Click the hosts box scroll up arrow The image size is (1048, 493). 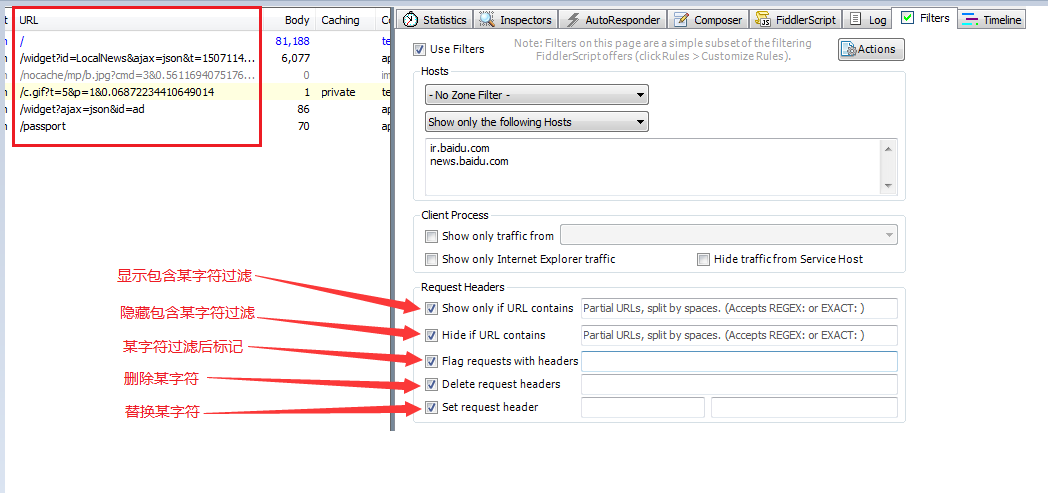[x=889, y=148]
